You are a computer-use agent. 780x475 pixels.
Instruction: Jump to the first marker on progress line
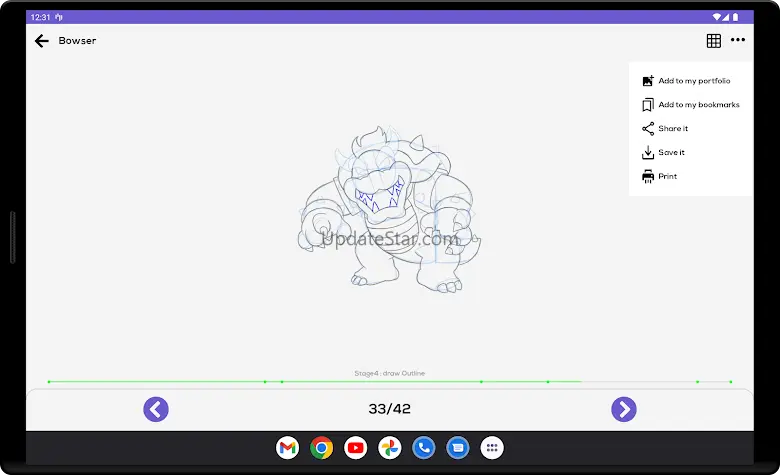tap(49, 381)
